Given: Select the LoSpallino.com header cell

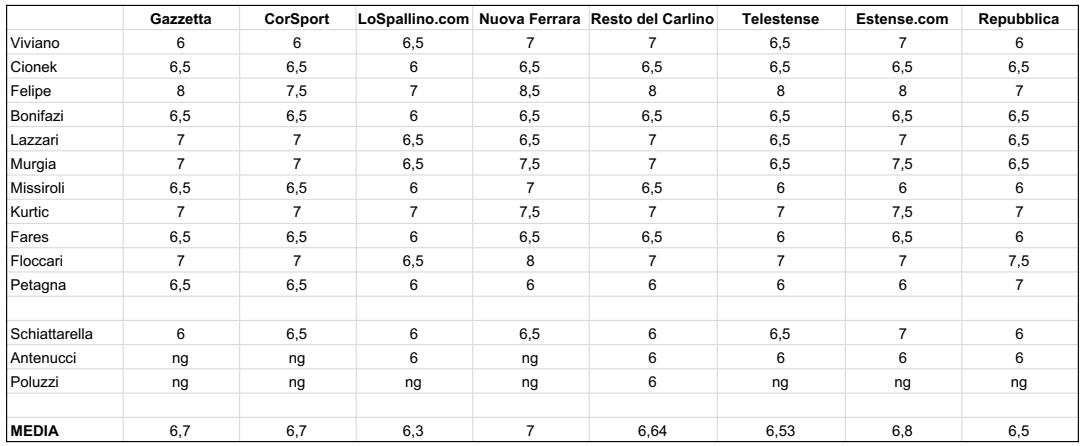Looking at the screenshot, I should point(413,19).
